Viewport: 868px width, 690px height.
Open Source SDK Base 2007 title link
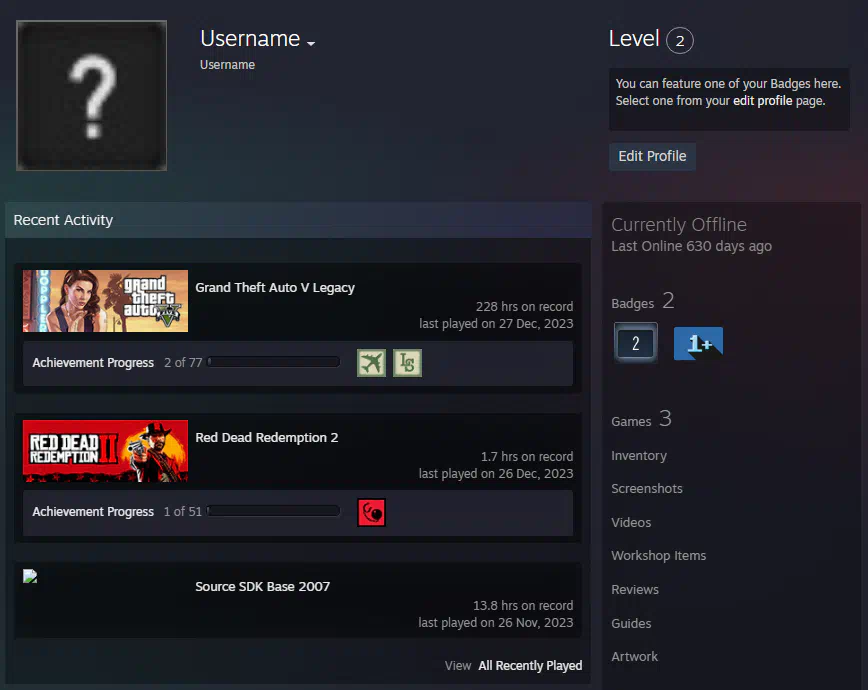[262, 586]
